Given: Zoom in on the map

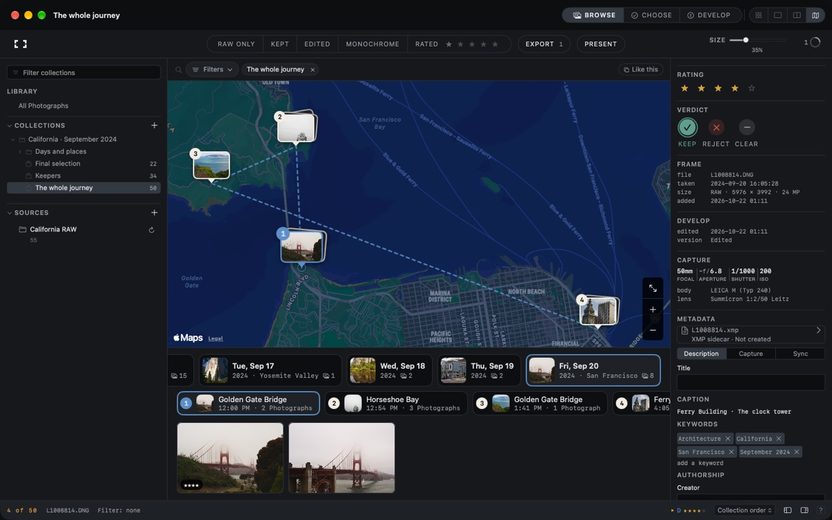Looking at the screenshot, I should (x=653, y=309).
